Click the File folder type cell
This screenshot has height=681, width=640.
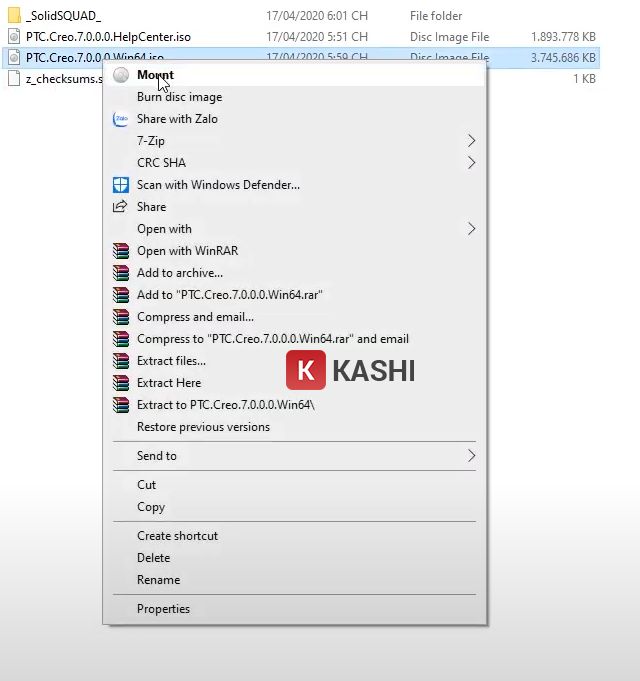click(x=436, y=16)
